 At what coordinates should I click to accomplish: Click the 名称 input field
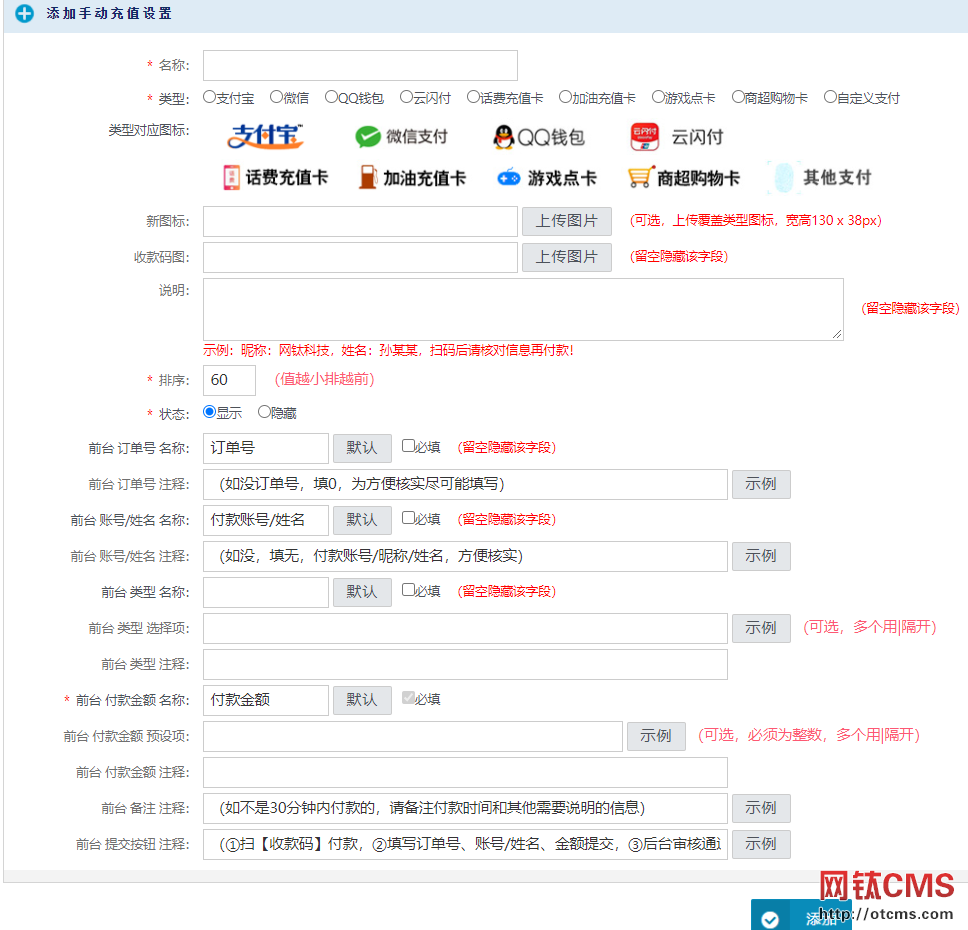coord(361,65)
